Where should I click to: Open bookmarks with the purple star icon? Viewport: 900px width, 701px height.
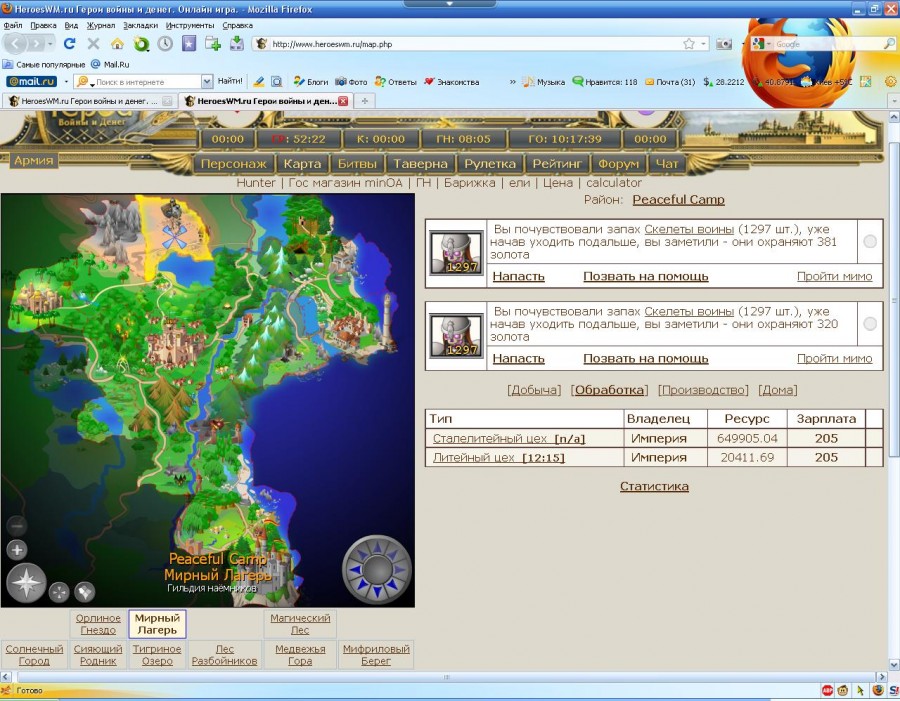point(189,44)
